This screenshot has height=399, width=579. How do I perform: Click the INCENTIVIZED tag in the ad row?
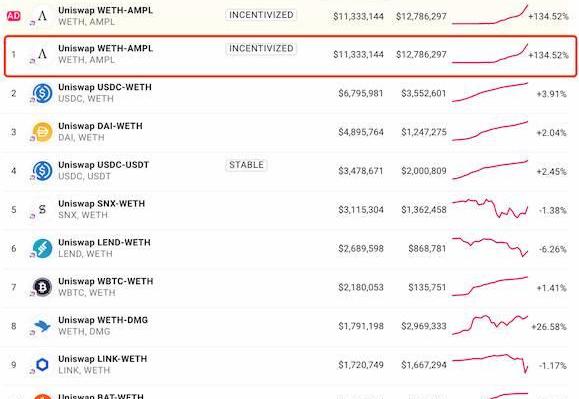(x=261, y=15)
